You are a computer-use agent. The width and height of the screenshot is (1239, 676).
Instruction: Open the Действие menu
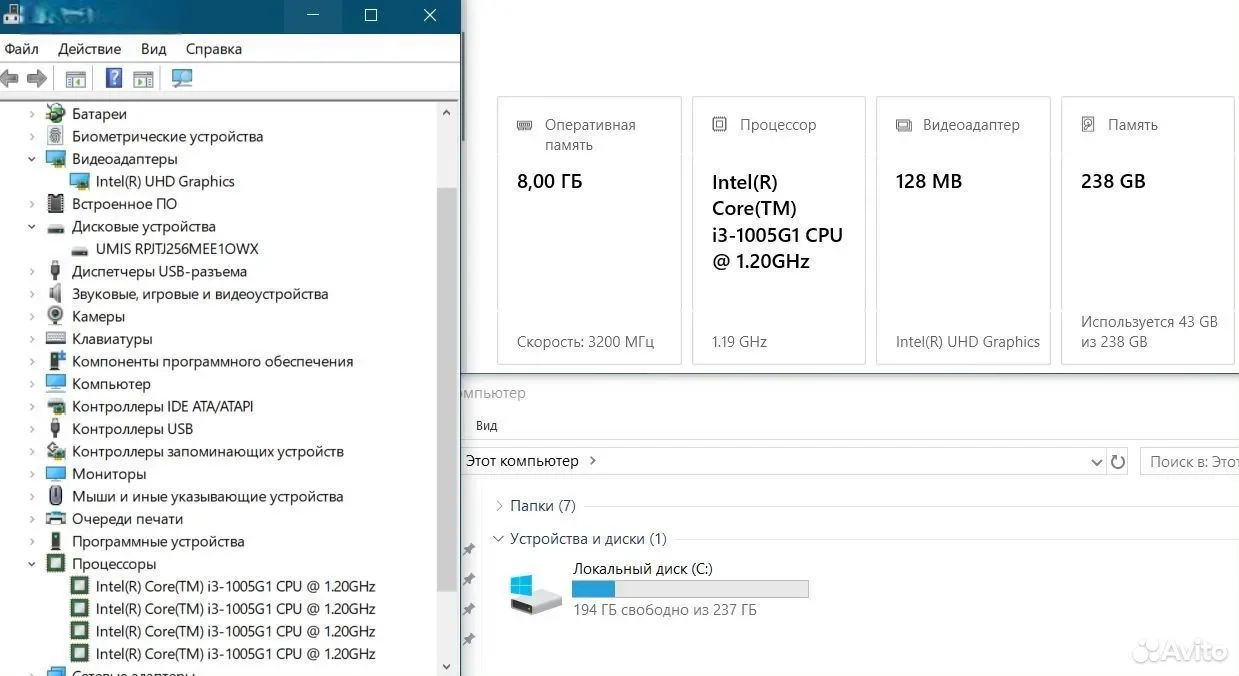(89, 49)
